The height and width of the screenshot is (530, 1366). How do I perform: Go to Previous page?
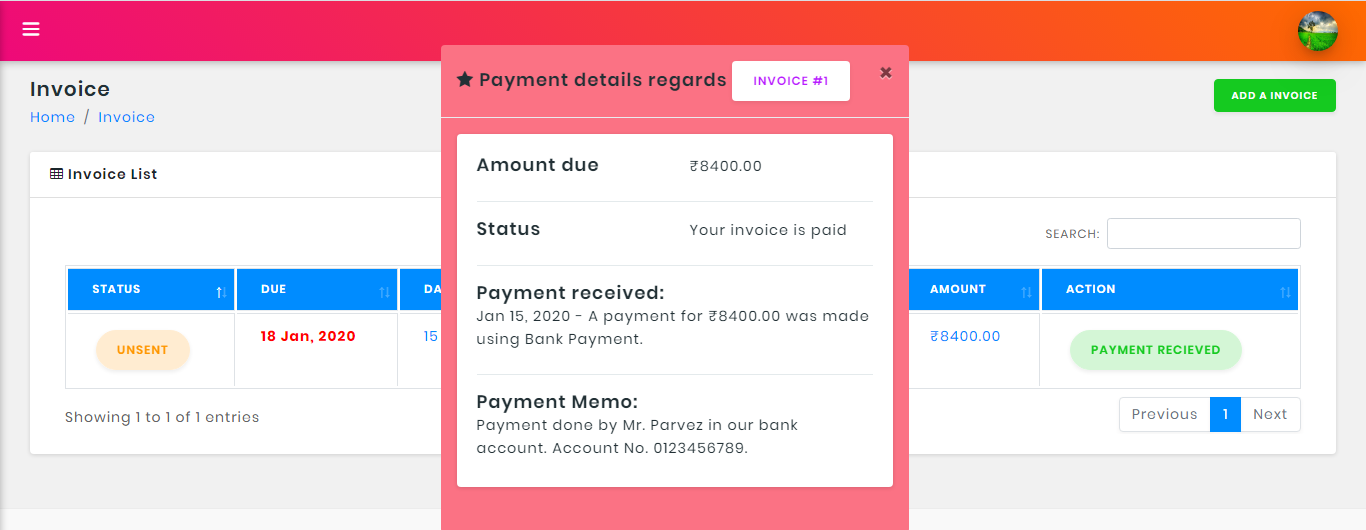pyautogui.click(x=1164, y=414)
